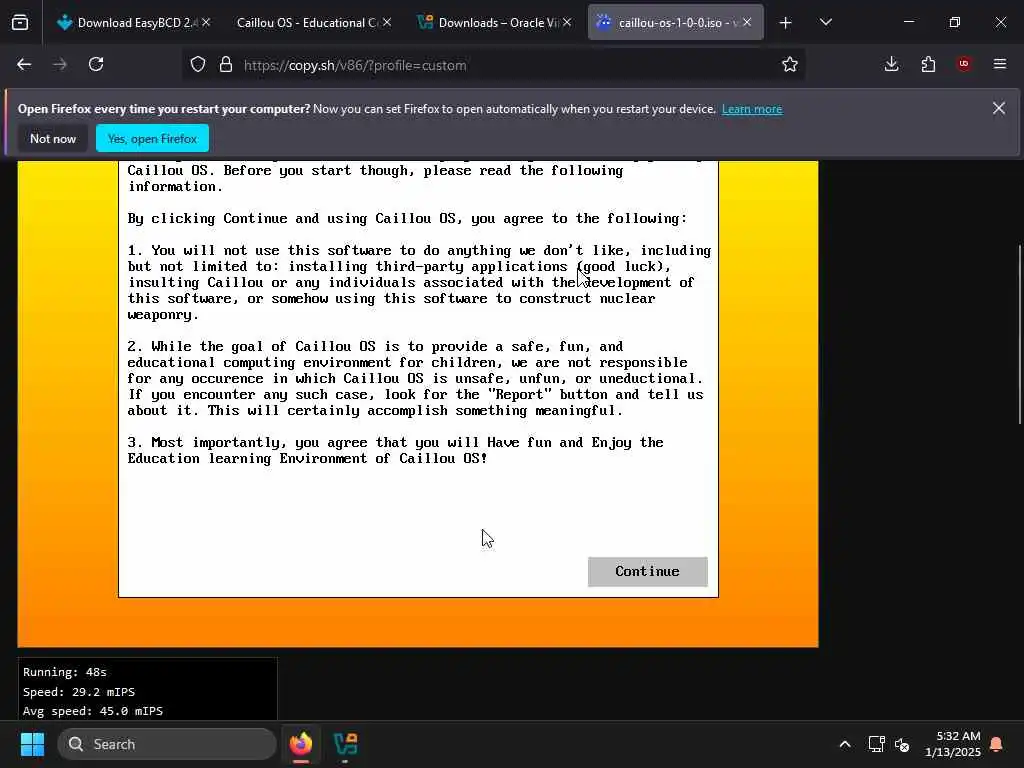Image resolution: width=1024 pixels, height=768 pixels.
Task: Open the Firefox application menu
Action: pos(1000,65)
